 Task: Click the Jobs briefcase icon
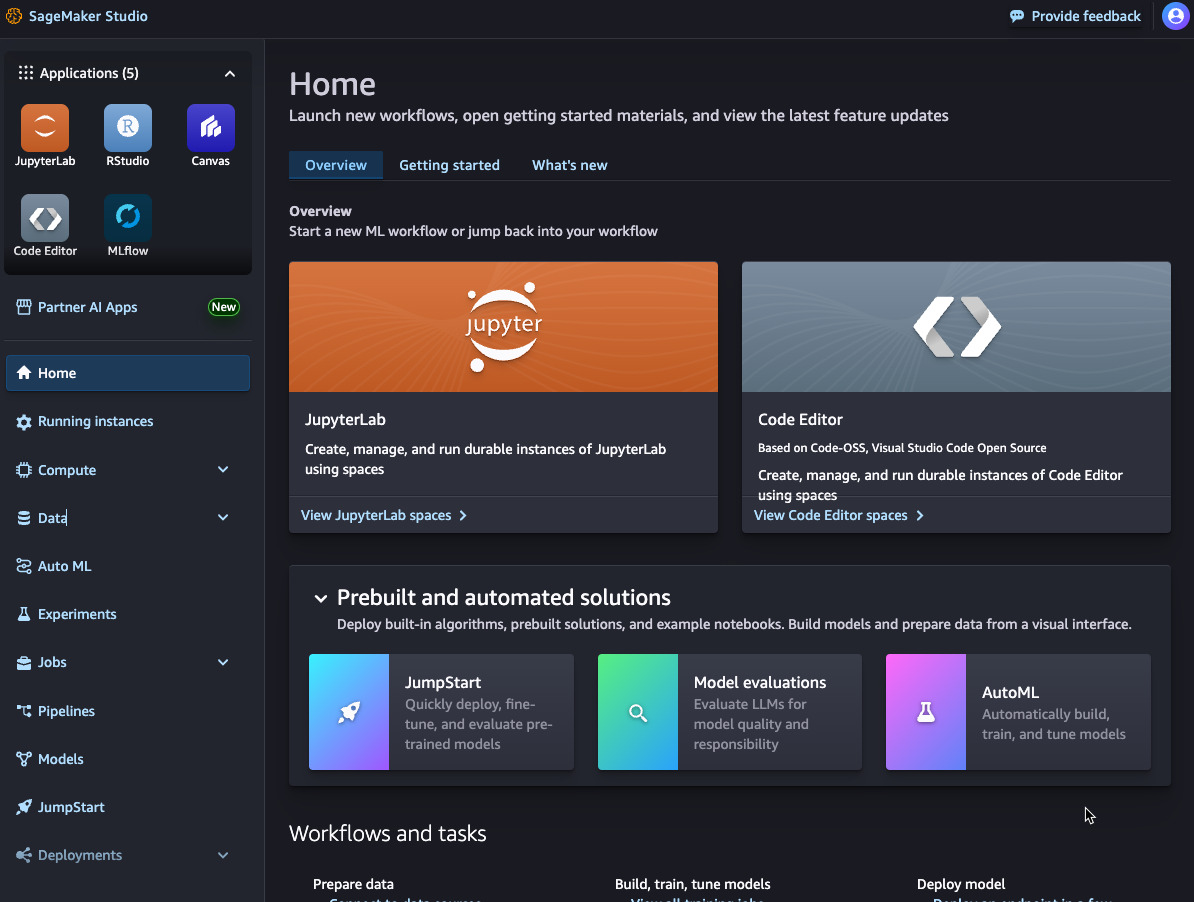coord(24,663)
